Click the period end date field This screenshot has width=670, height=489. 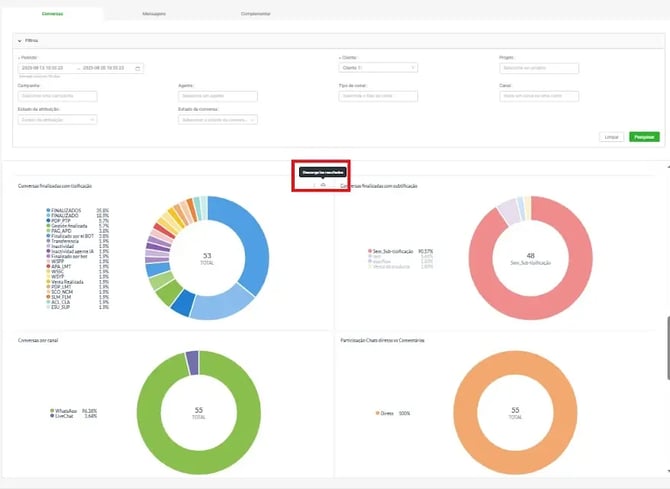tap(104, 68)
